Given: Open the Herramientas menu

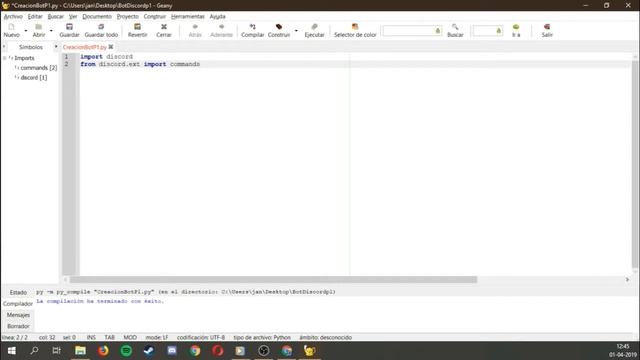Looking at the screenshot, I should 187,16.
